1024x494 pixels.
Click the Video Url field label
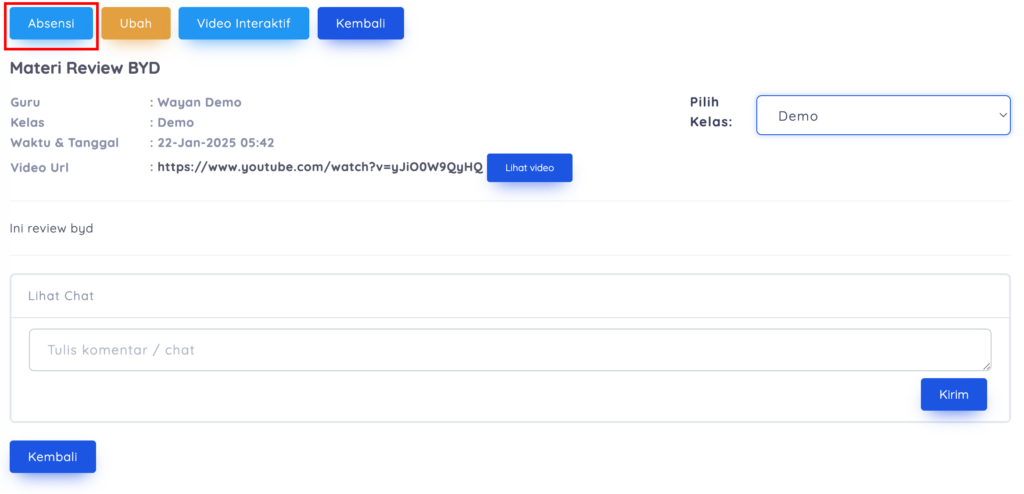tap(39, 167)
